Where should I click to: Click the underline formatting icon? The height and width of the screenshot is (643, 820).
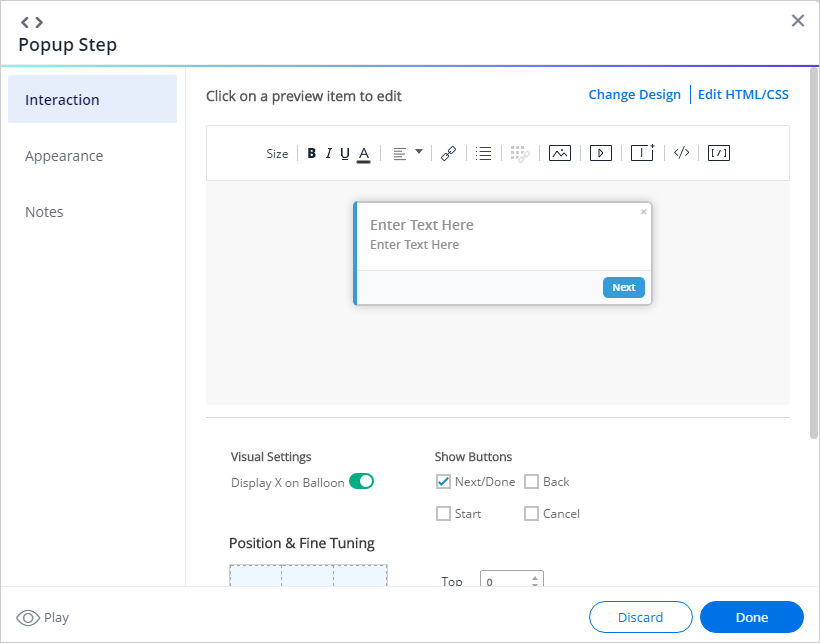coord(345,153)
